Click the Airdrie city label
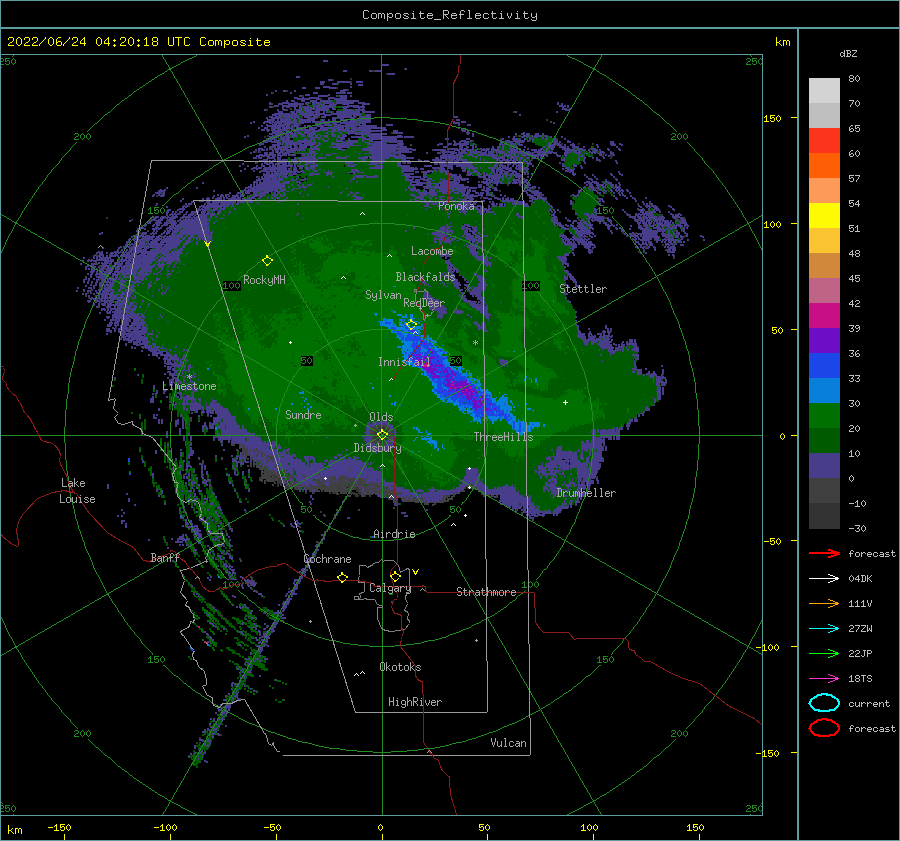Screen dimensions: 900x841 394,534
